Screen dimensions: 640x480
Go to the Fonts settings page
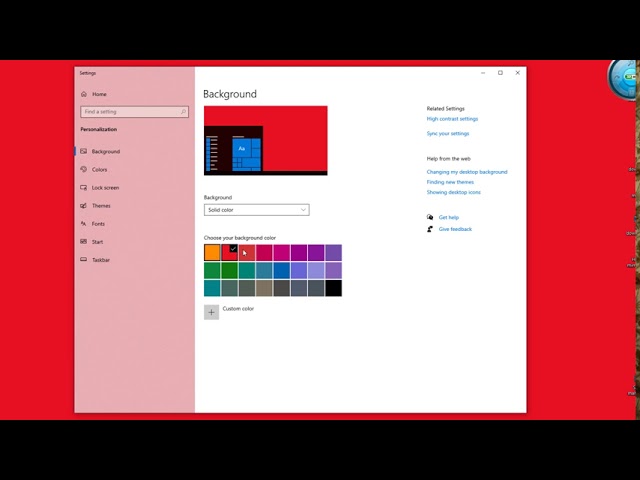tap(98, 224)
